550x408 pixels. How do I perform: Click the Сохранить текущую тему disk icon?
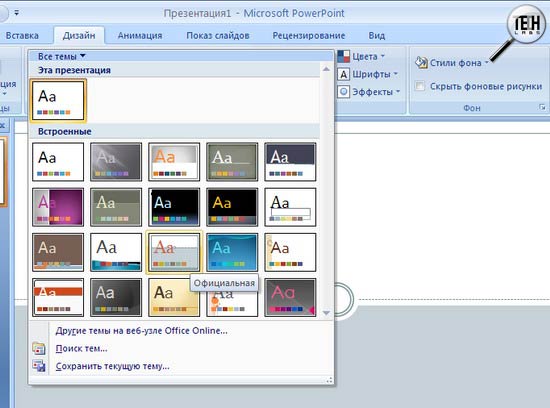39,366
